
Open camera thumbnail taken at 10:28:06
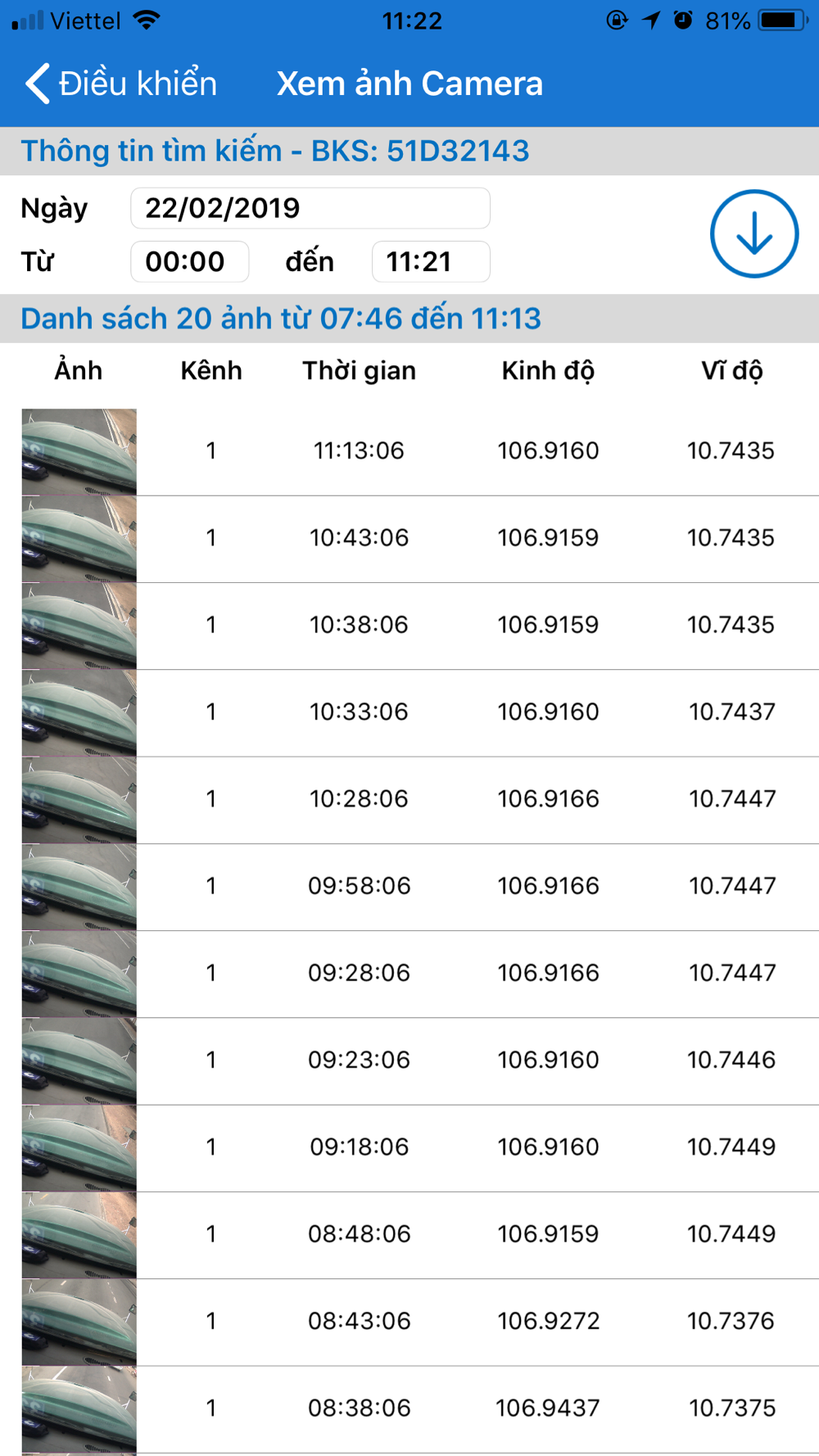click(79, 799)
